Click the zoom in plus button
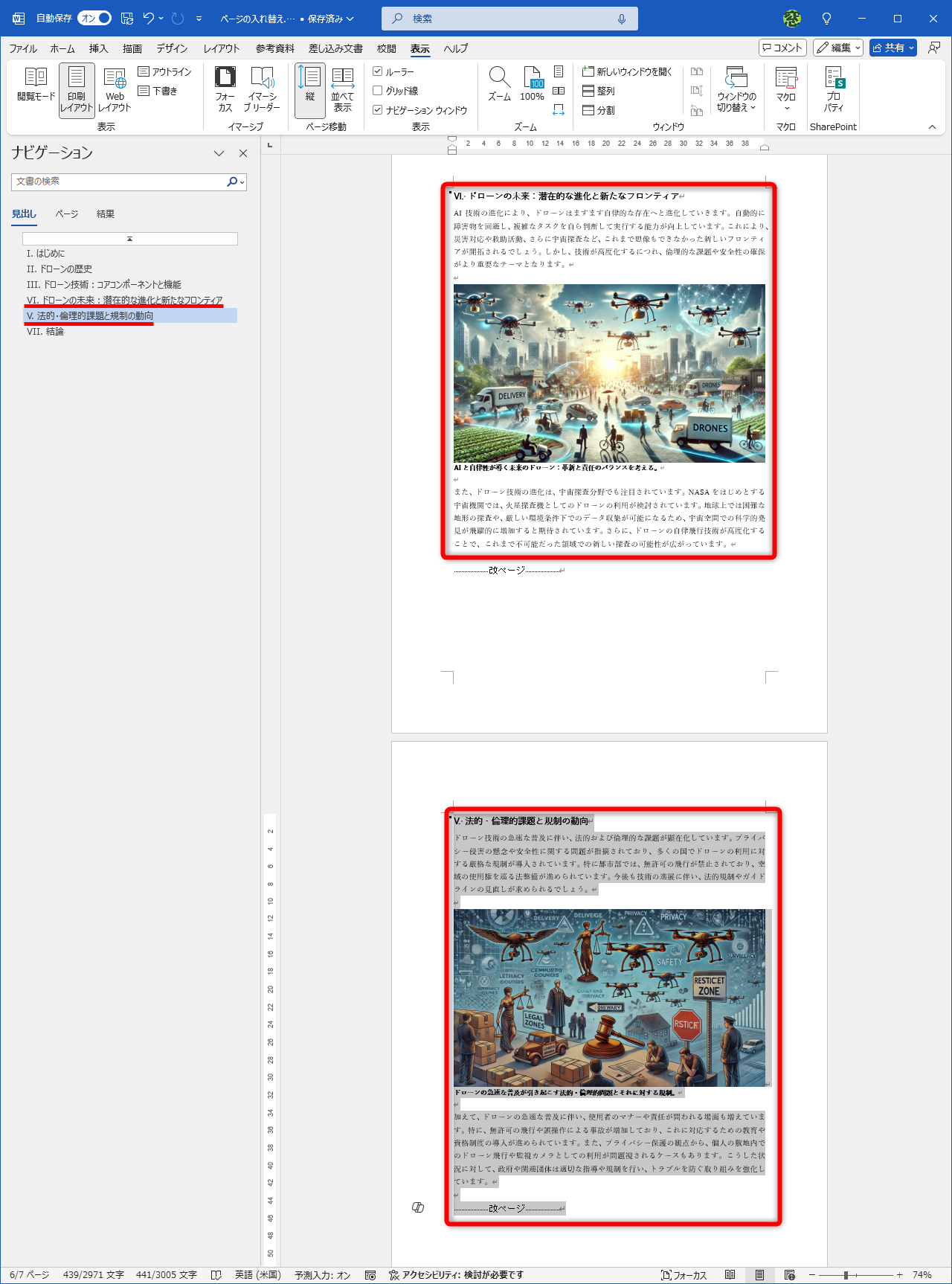The height and width of the screenshot is (1284, 952). click(900, 1275)
